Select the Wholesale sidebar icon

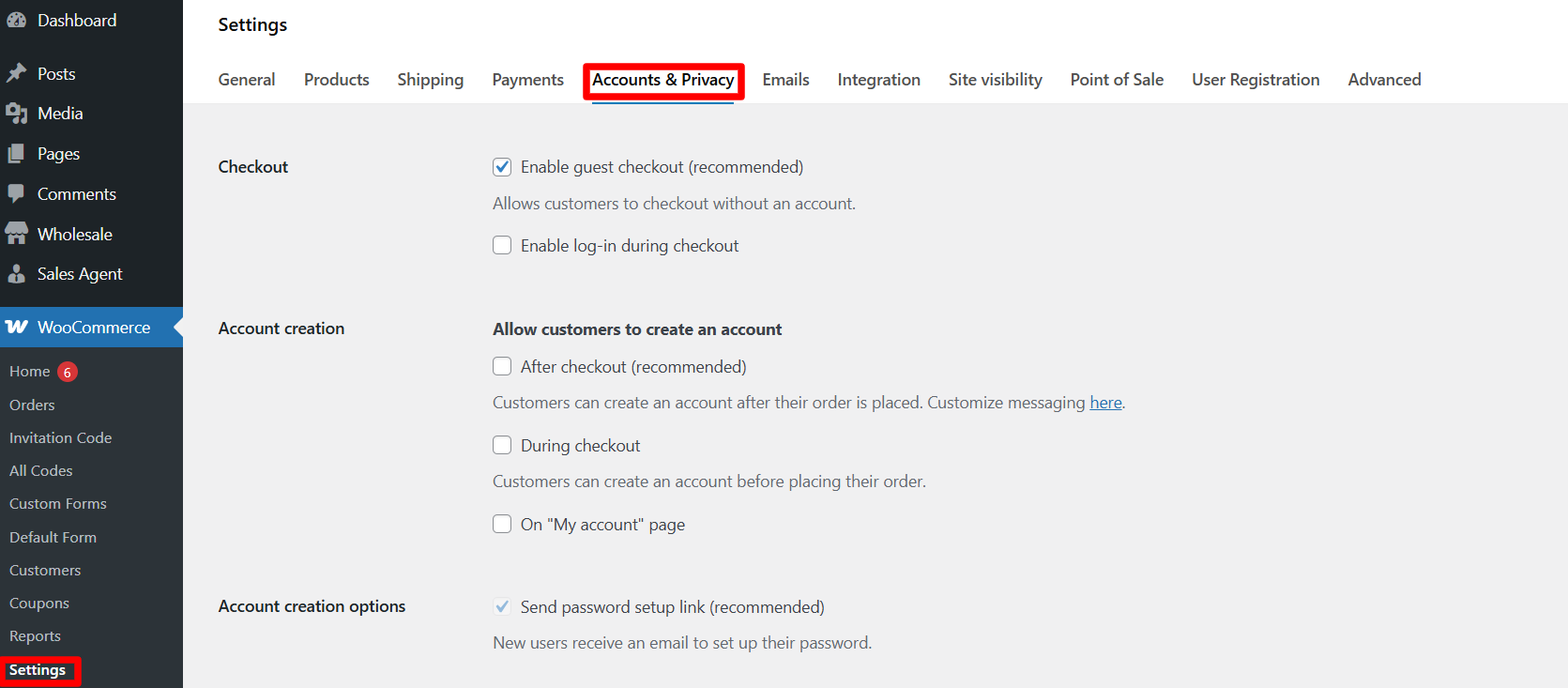tap(18, 234)
